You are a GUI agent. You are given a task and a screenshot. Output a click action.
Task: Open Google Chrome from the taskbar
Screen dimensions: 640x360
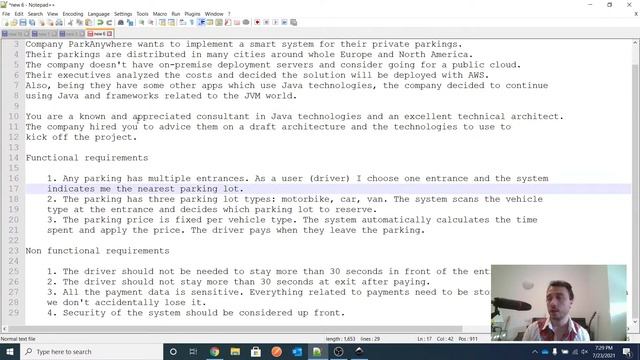point(215,351)
